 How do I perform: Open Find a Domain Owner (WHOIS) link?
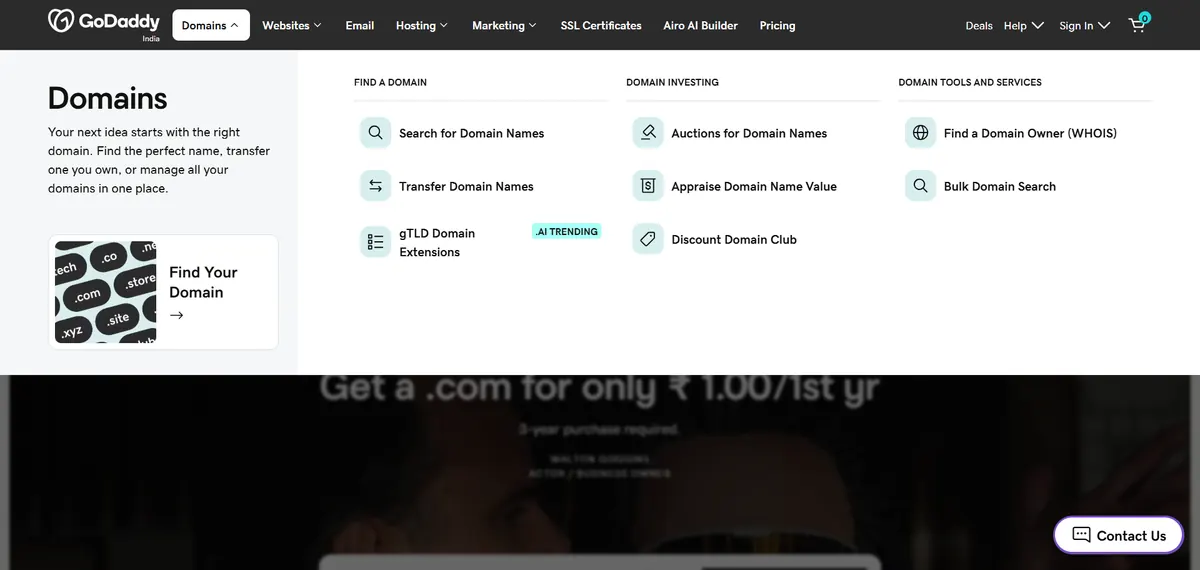(1030, 133)
